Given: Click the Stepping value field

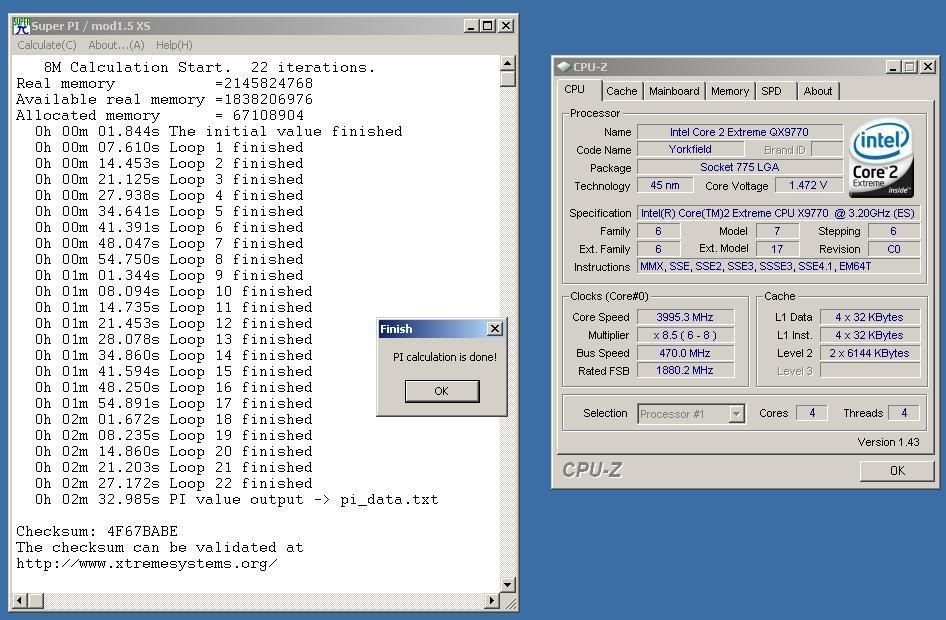Looking at the screenshot, I should pos(894,231).
